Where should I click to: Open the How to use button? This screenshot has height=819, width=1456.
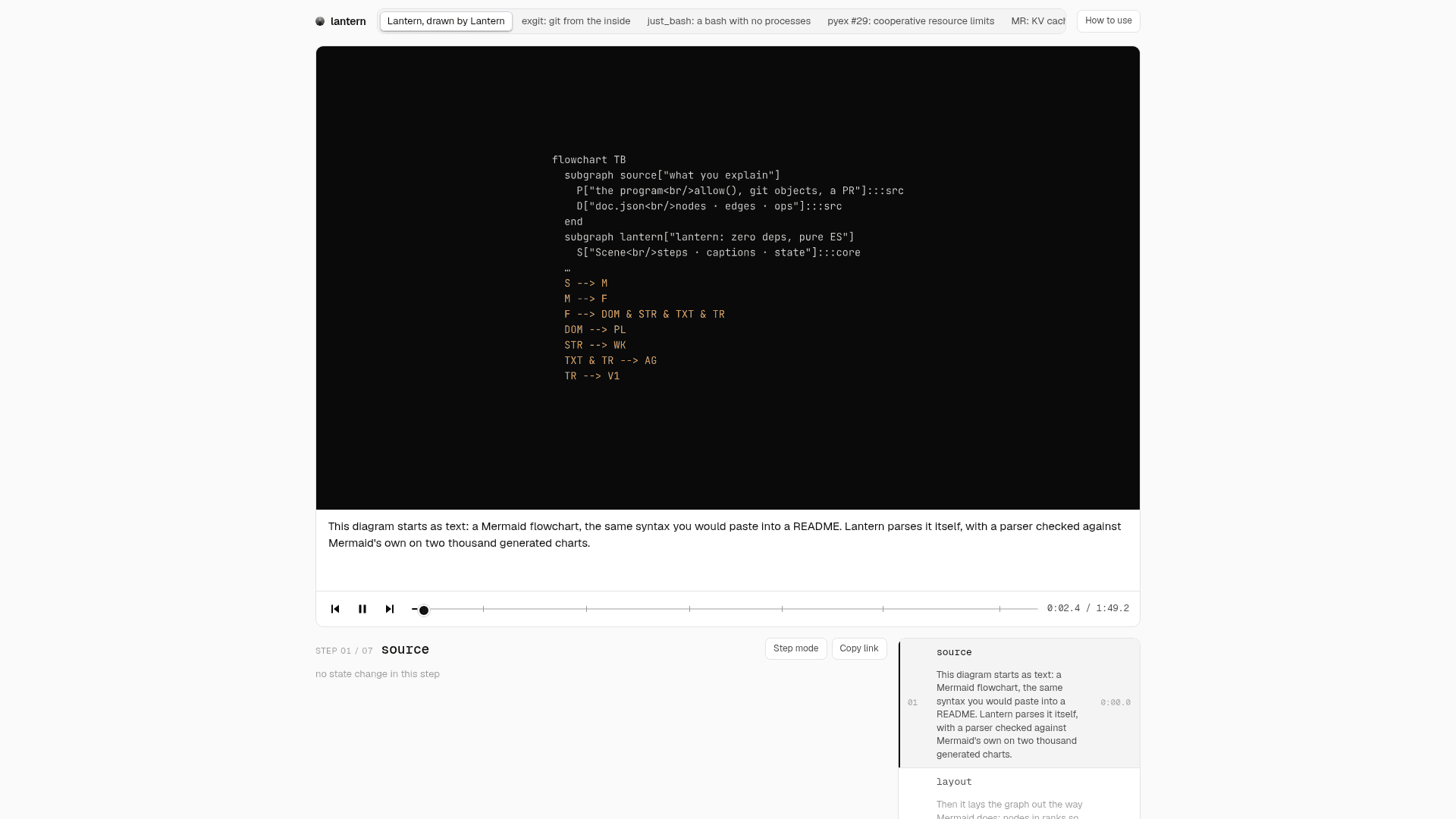[x=1108, y=21]
